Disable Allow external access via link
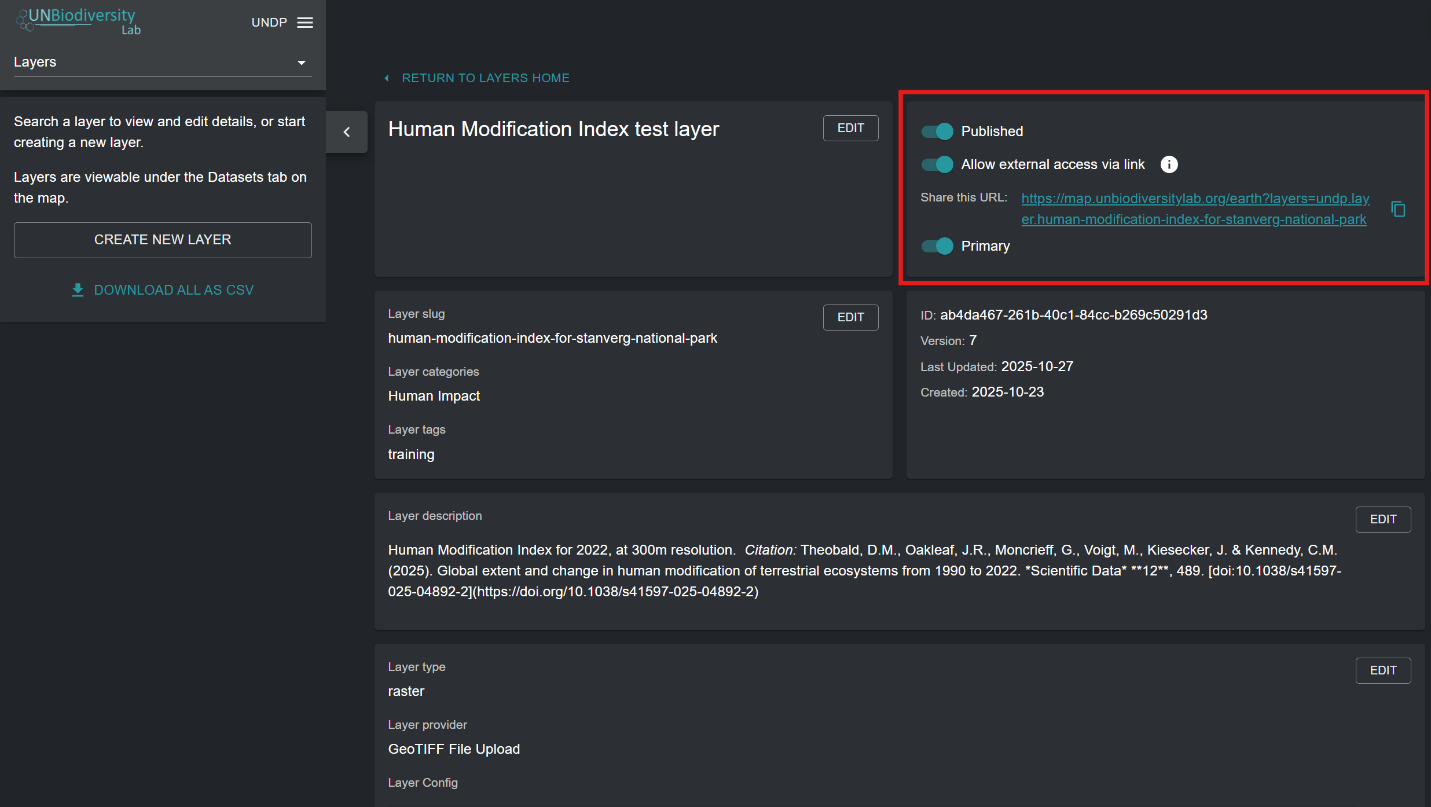 pos(937,164)
